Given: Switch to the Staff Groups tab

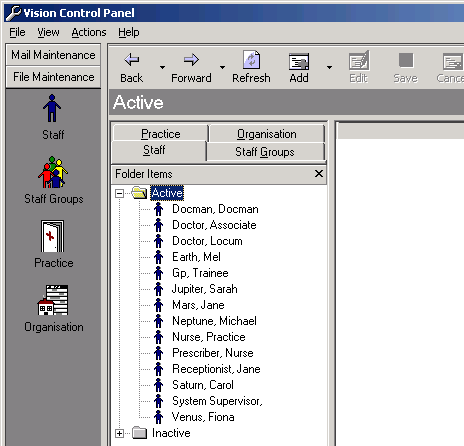Looking at the screenshot, I should pos(265,152).
